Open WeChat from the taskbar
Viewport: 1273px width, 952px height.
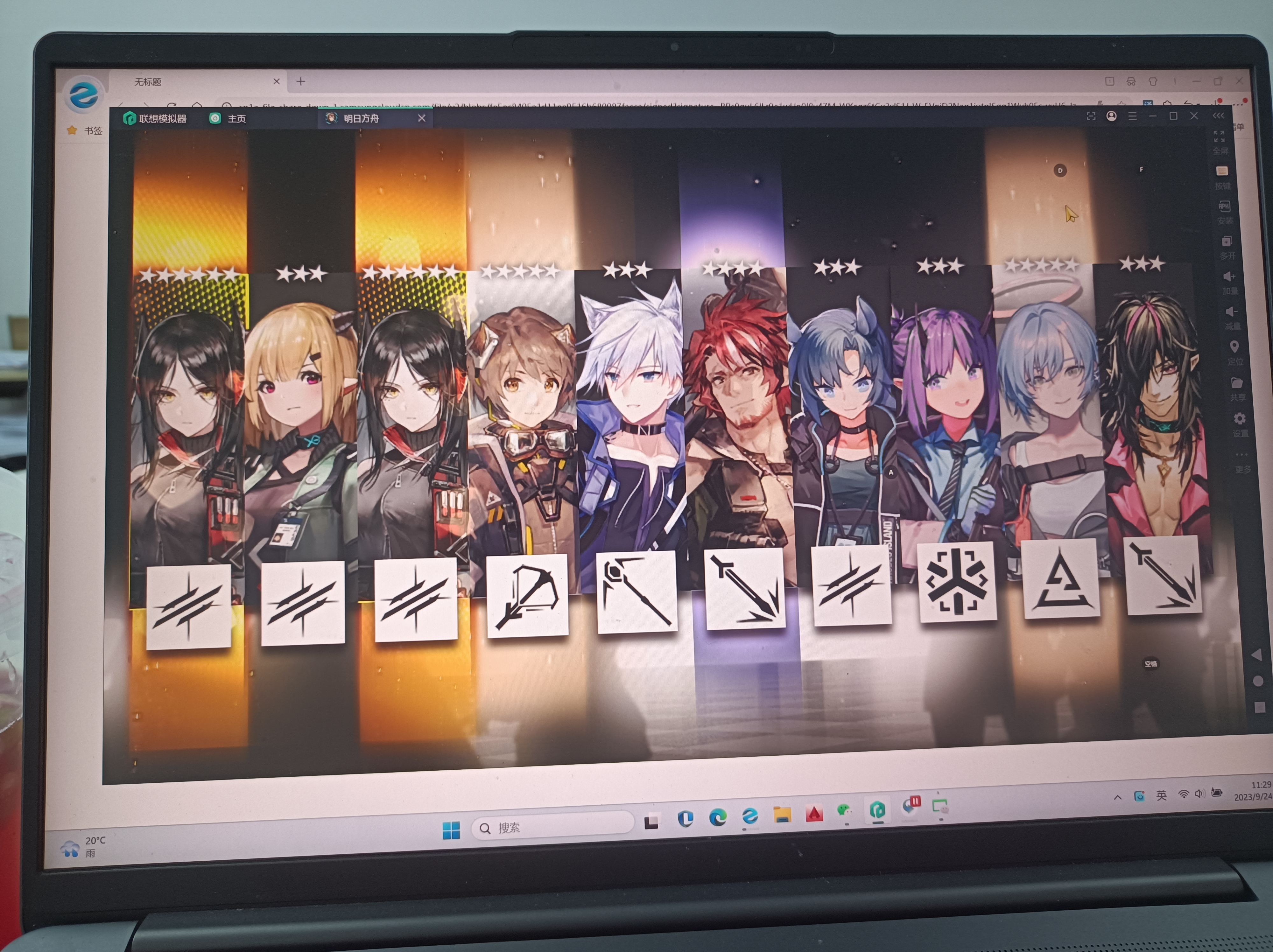coord(845,812)
